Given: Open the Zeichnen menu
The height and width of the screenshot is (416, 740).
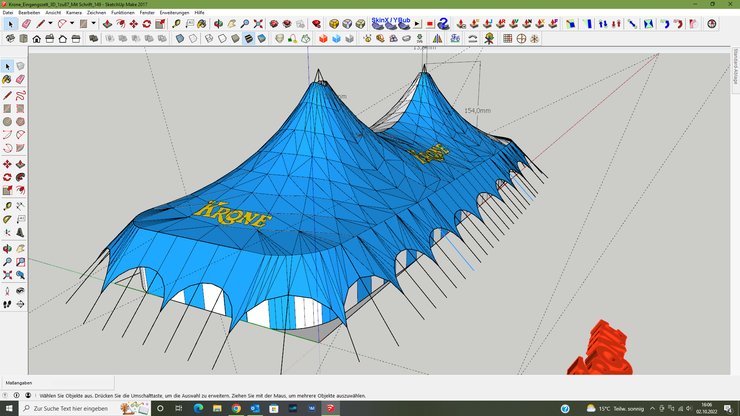Looking at the screenshot, I should point(96,13).
